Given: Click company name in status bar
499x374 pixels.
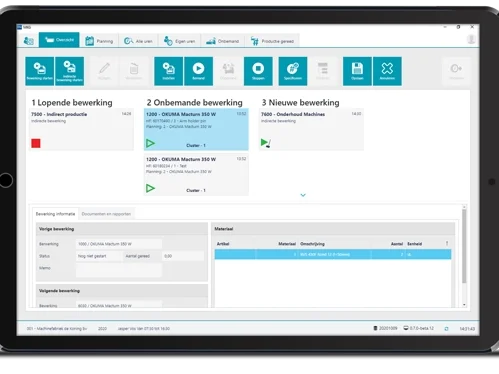Looking at the screenshot, I should (x=57, y=329).
